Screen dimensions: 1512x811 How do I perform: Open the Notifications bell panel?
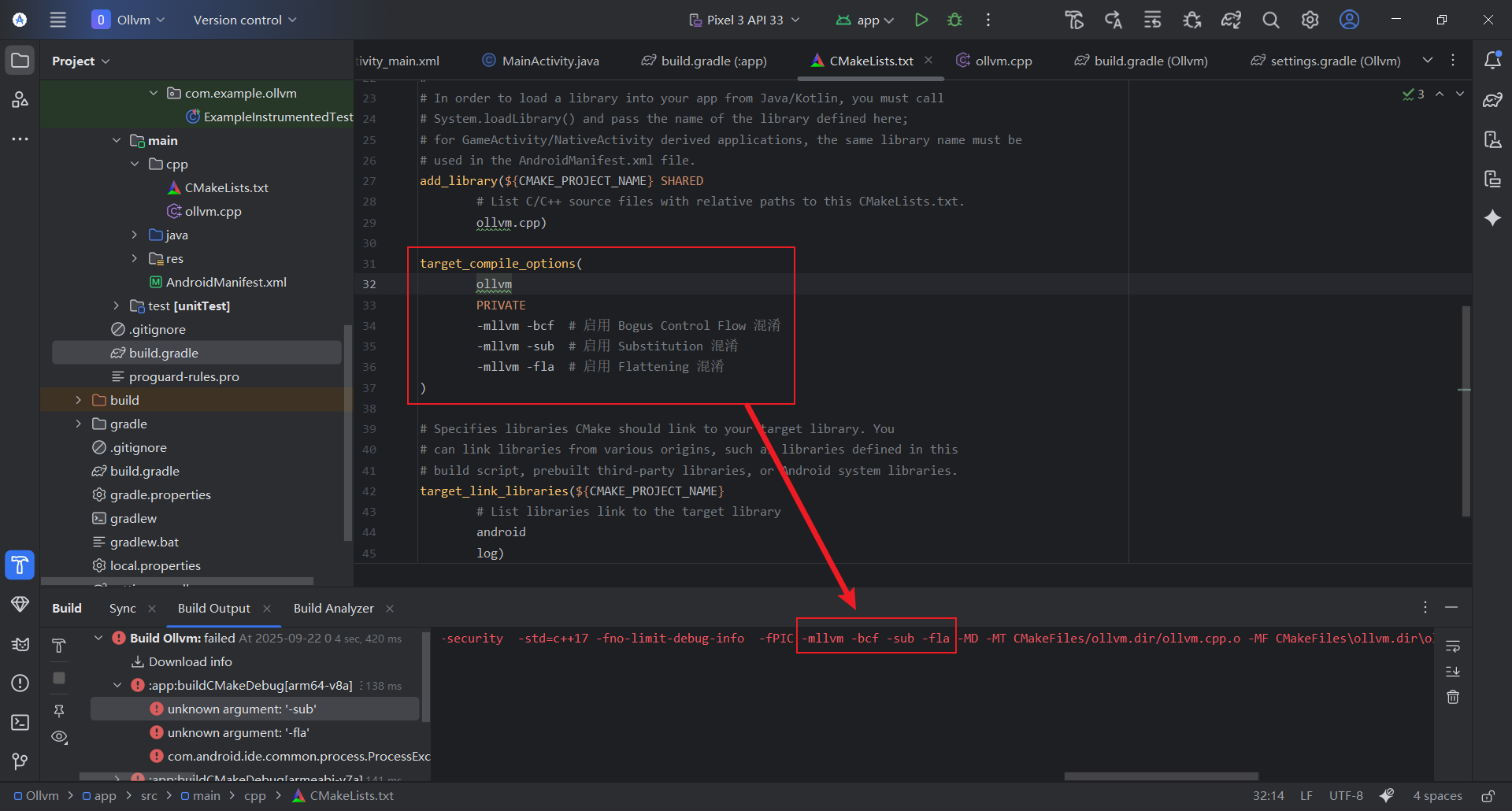click(x=1492, y=61)
